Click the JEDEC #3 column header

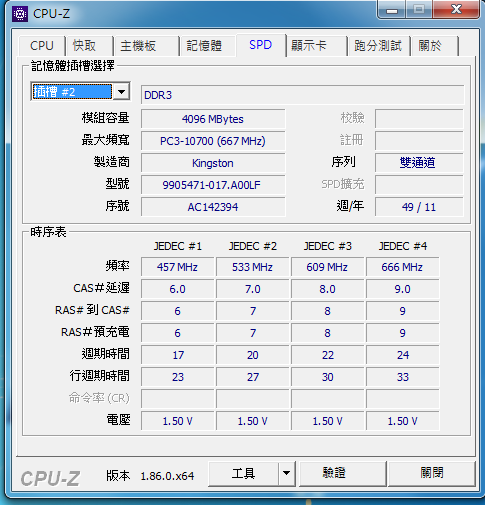tap(328, 246)
